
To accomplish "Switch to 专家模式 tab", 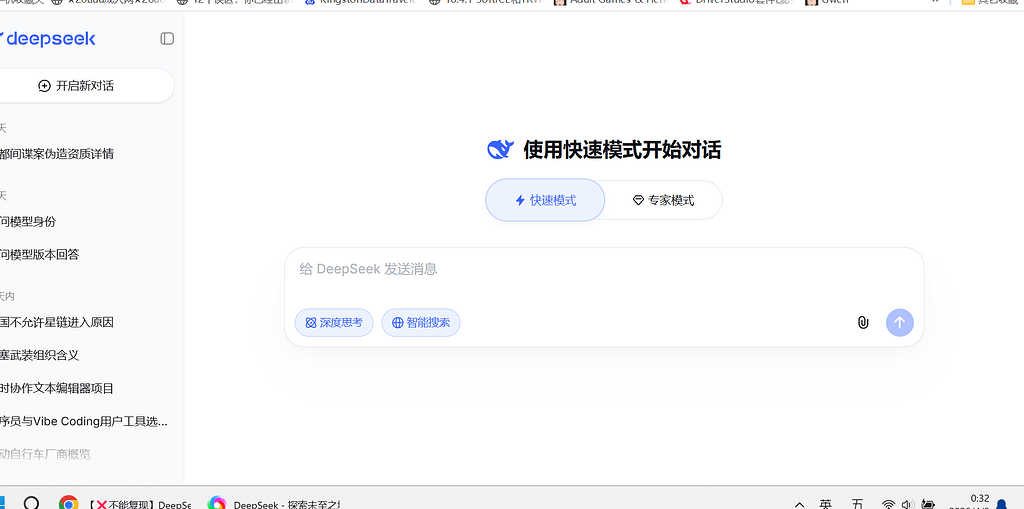I will pos(664,200).
